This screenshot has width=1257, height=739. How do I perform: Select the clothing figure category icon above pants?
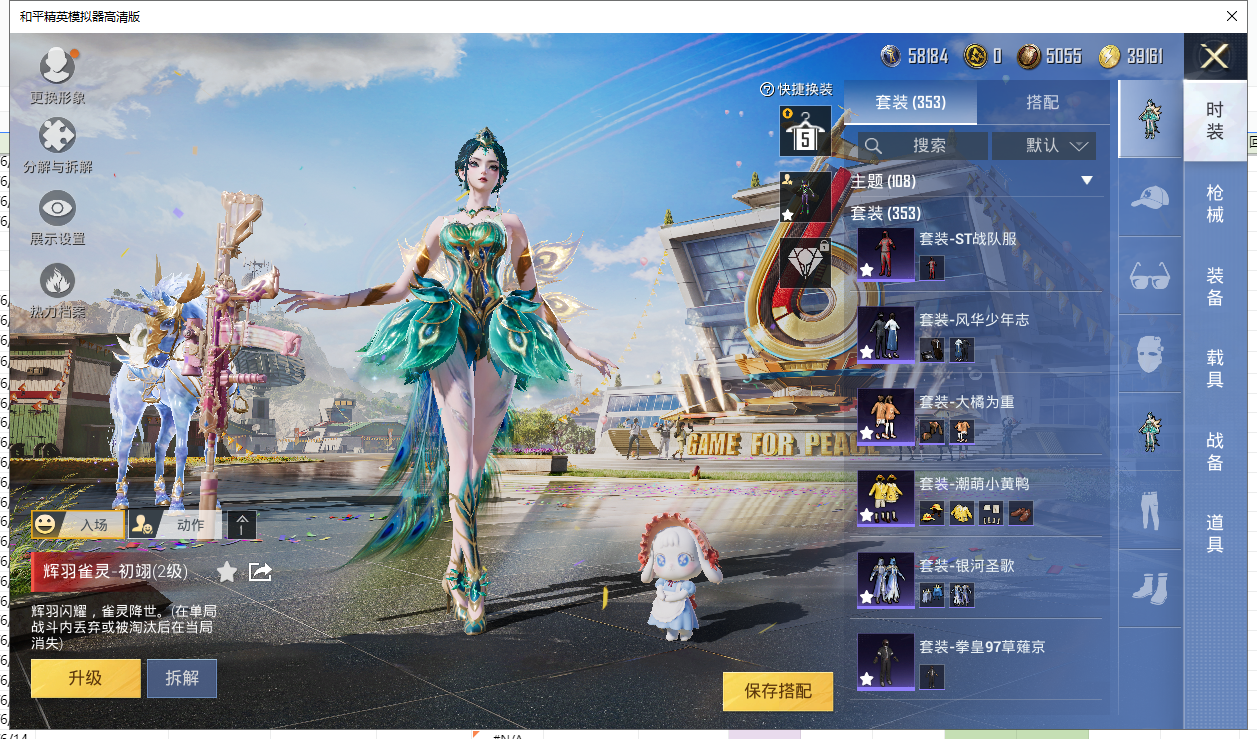pyautogui.click(x=1150, y=432)
